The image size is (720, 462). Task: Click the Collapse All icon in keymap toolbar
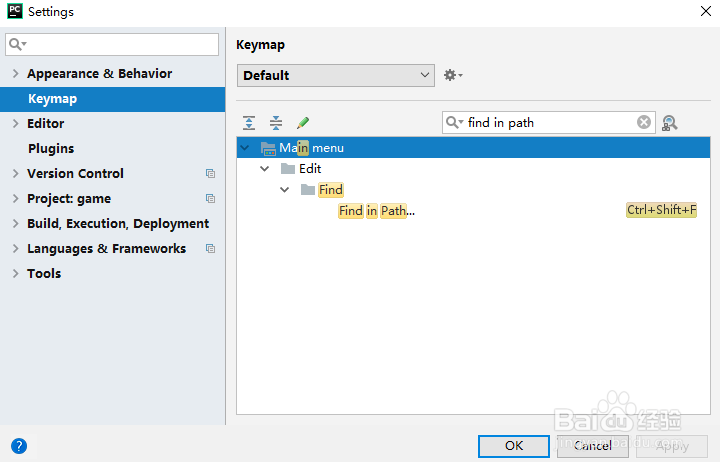276,123
